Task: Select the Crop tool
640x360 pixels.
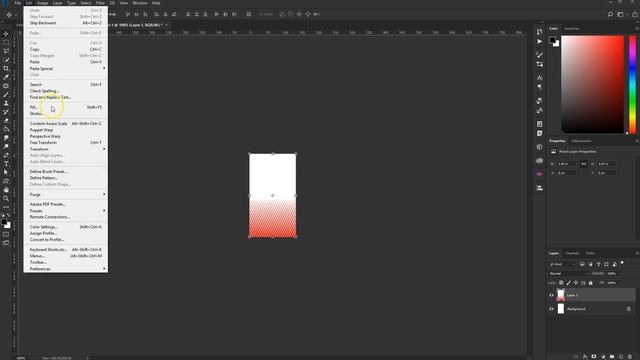Action: click(x=6, y=68)
